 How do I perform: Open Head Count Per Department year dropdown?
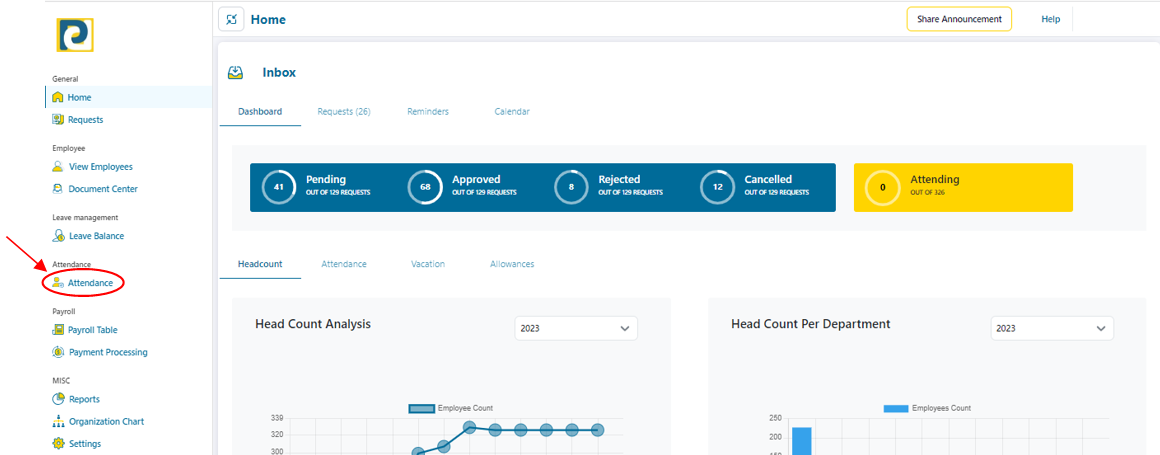click(x=1052, y=328)
